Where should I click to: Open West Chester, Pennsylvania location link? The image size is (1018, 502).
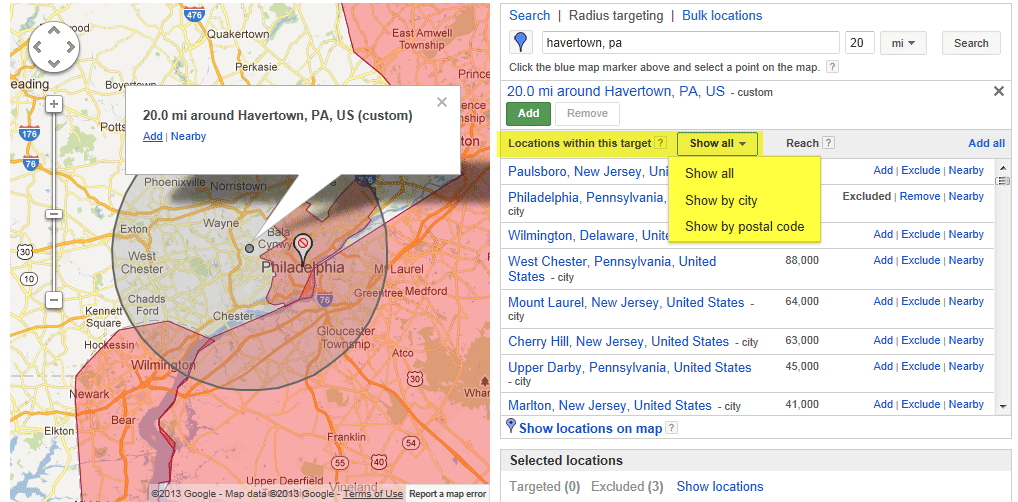tap(612, 269)
